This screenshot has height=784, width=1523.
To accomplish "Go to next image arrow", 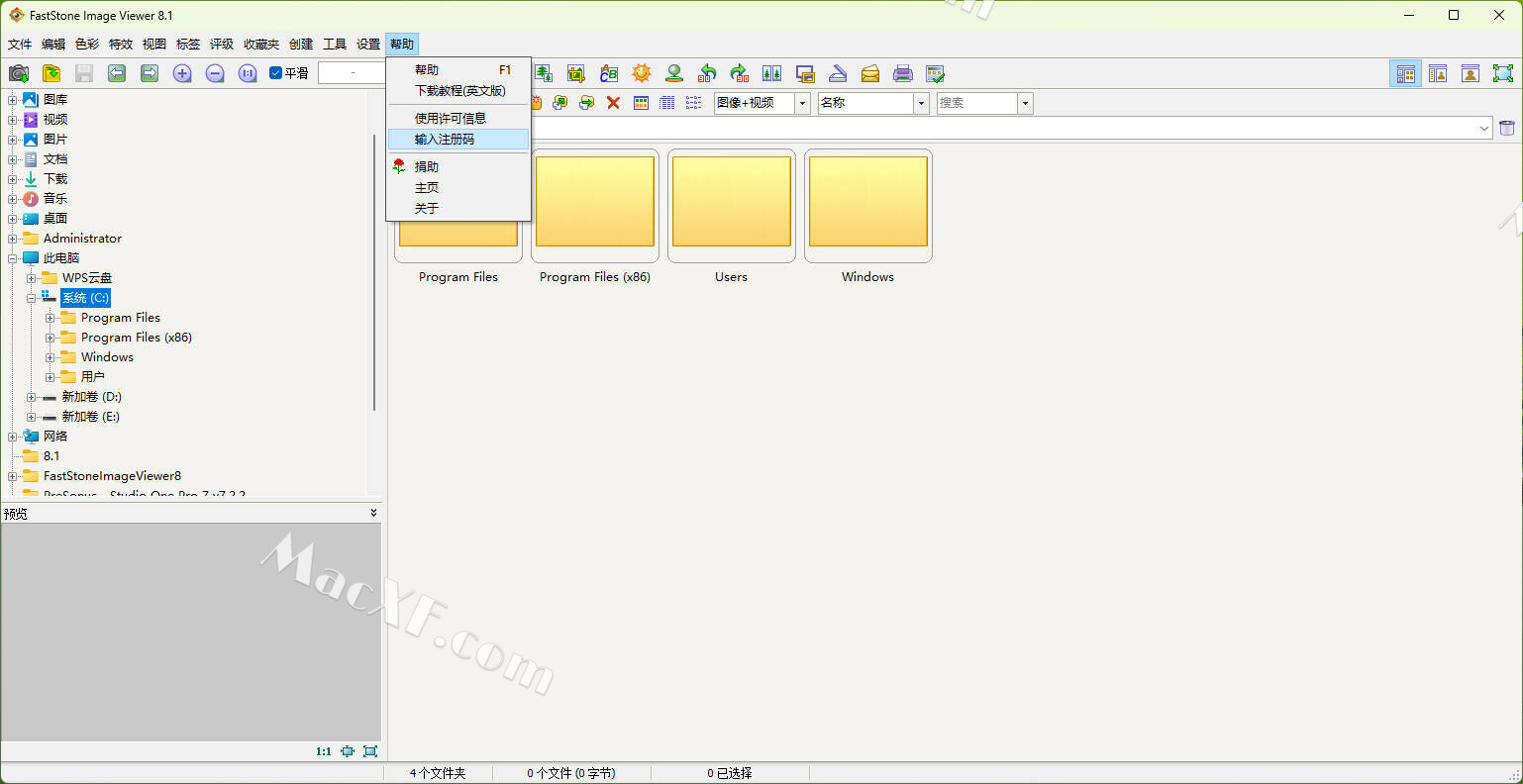I will (150, 73).
